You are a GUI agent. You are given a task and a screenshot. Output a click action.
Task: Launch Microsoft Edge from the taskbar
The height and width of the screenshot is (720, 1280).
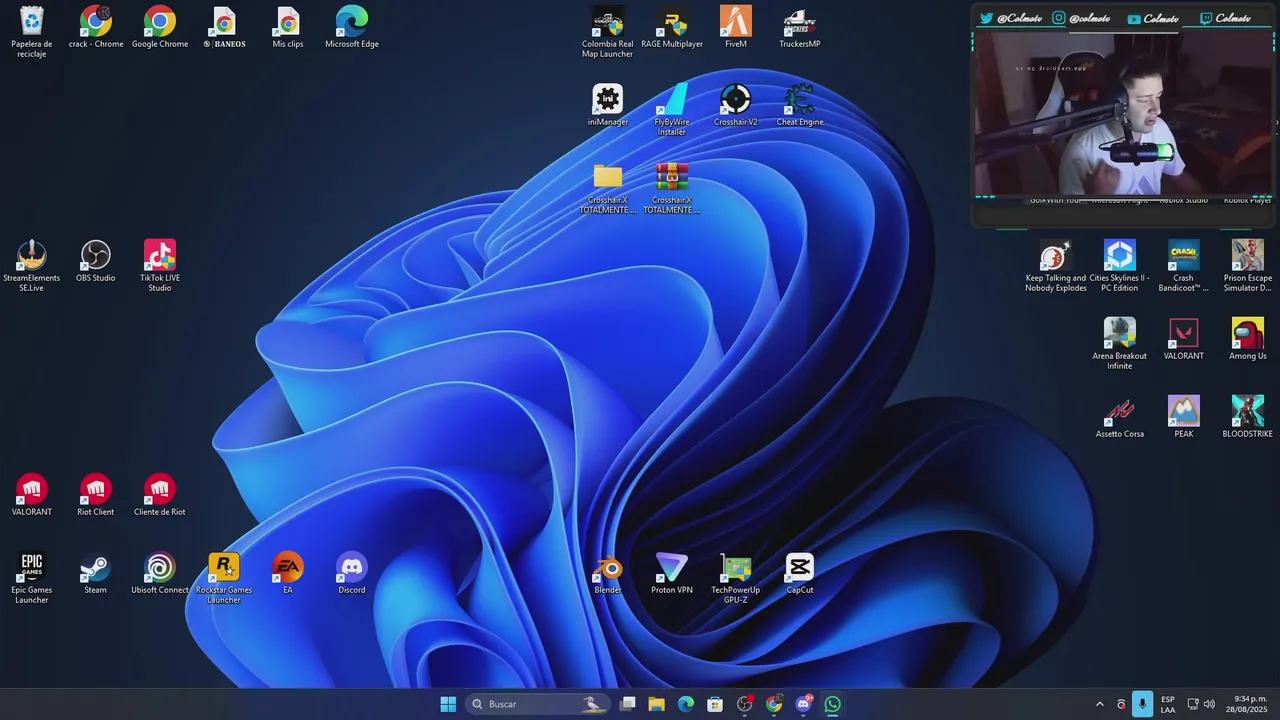pyautogui.click(x=686, y=704)
